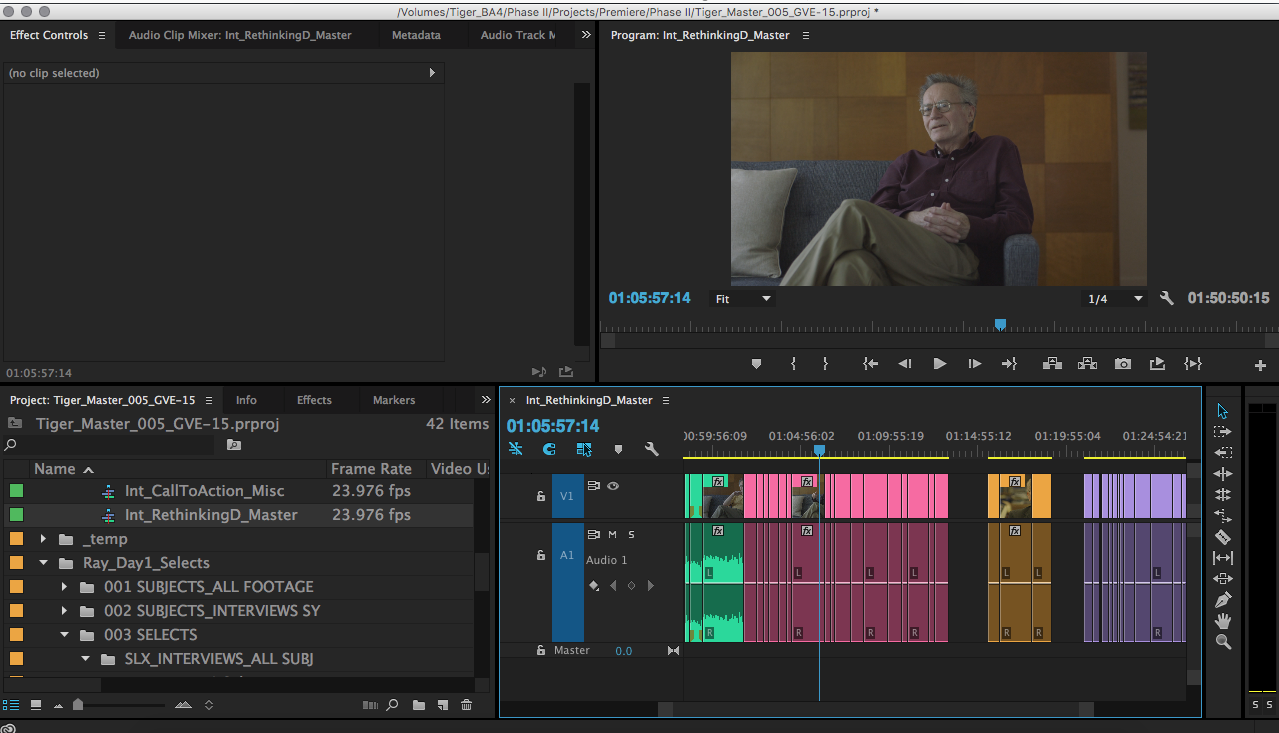Screen dimensions: 1279x733
Task: Select the Pen tool
Action: [1222, 600]
